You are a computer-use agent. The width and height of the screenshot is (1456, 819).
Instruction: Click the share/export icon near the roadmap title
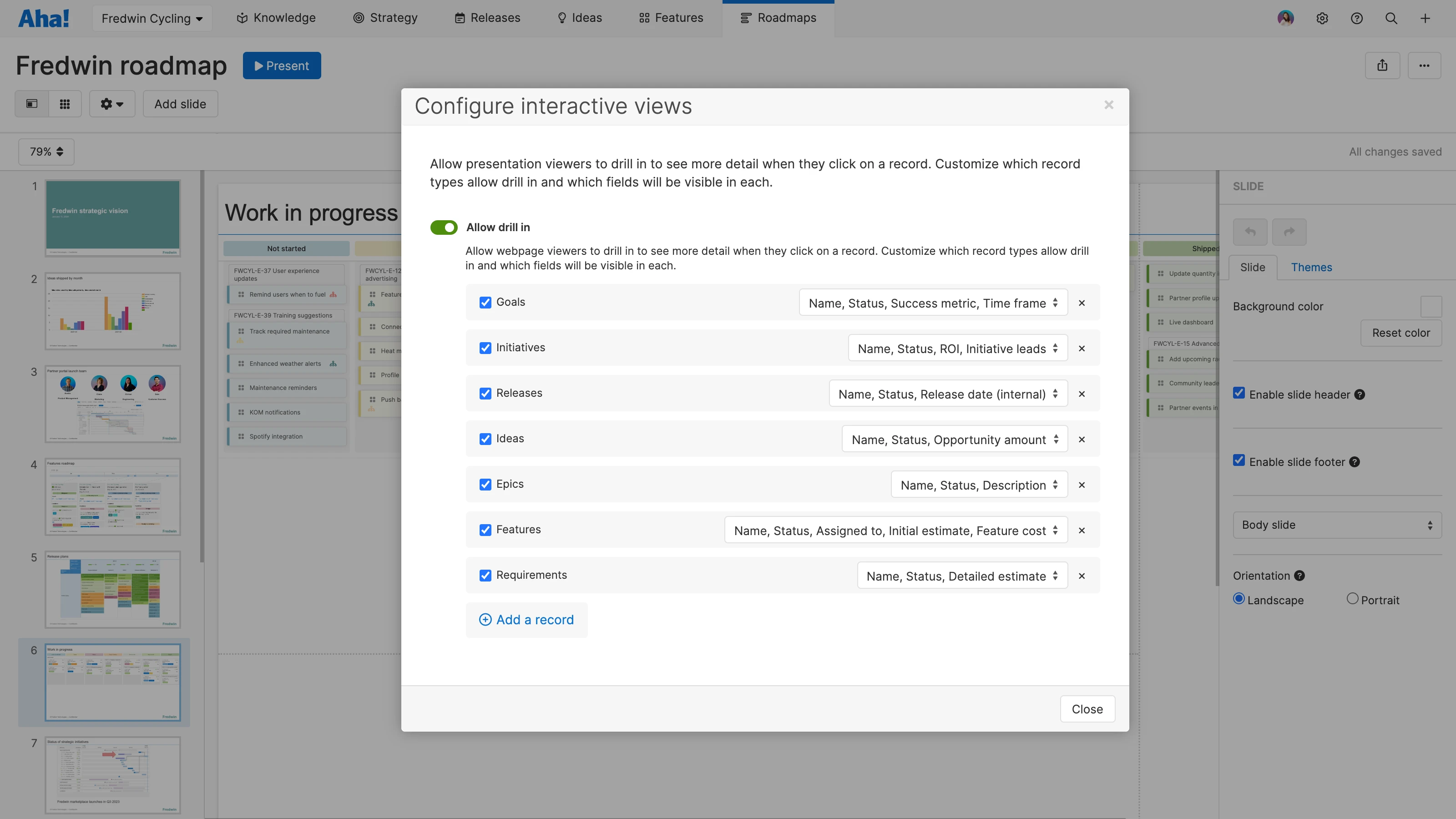point(1383,65)
